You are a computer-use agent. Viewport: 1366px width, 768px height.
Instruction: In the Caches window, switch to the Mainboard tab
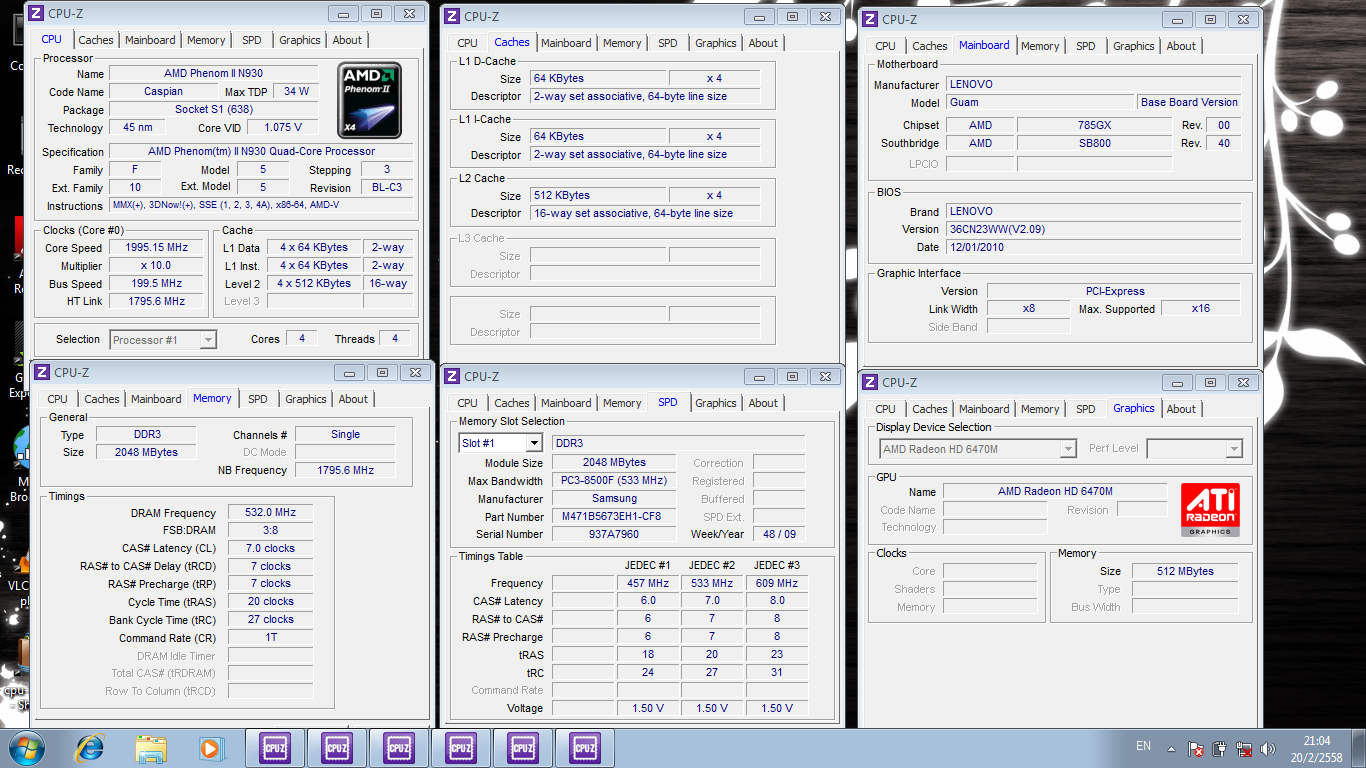coord(566,43)
